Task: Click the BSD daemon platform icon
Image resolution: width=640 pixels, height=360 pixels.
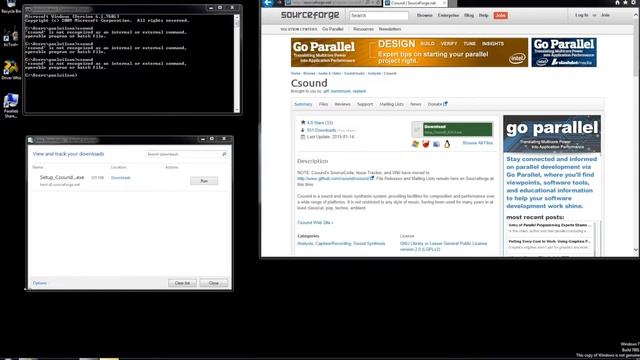Action: pos(426,144)
